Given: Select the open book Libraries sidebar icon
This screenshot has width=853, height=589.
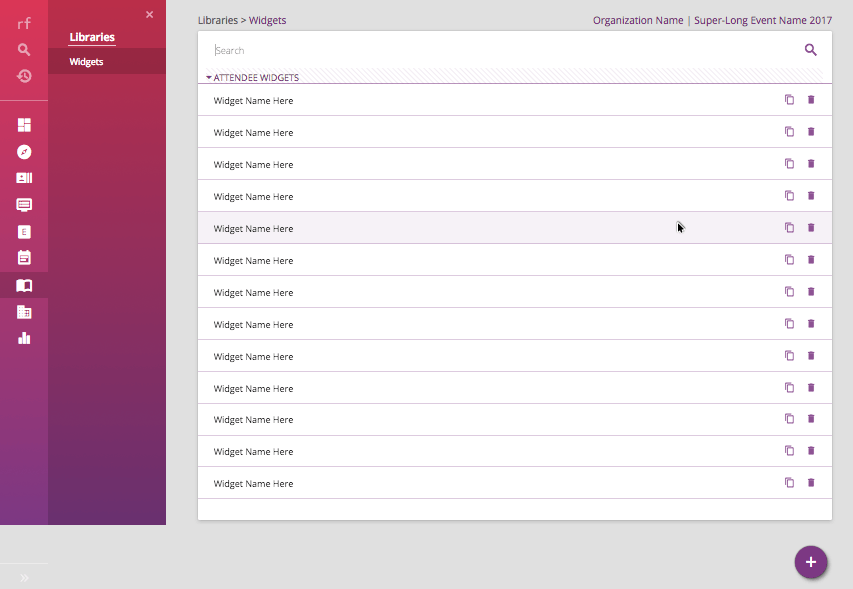Looking at the screenshot, I should pos(24,285).
